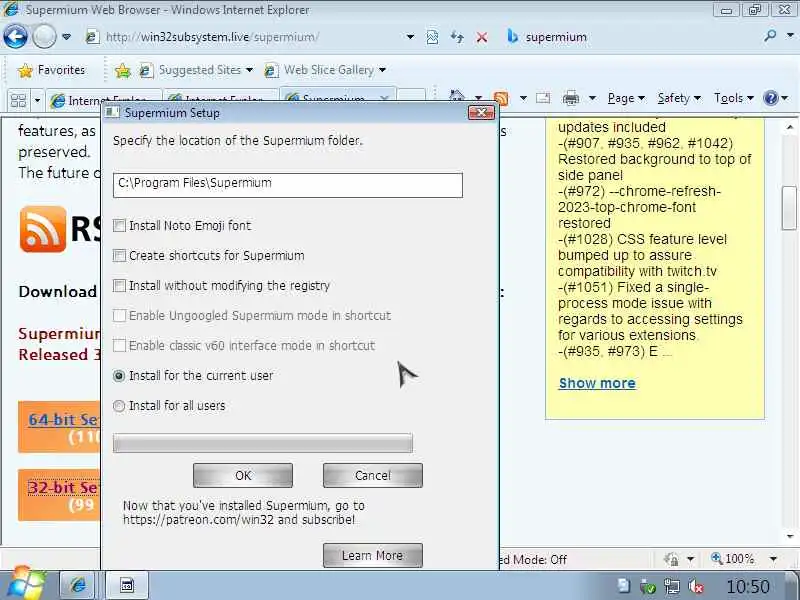Click the safely remove hardware tray icon
Viewport: 800px width, 600px height.
coord(647,587)
